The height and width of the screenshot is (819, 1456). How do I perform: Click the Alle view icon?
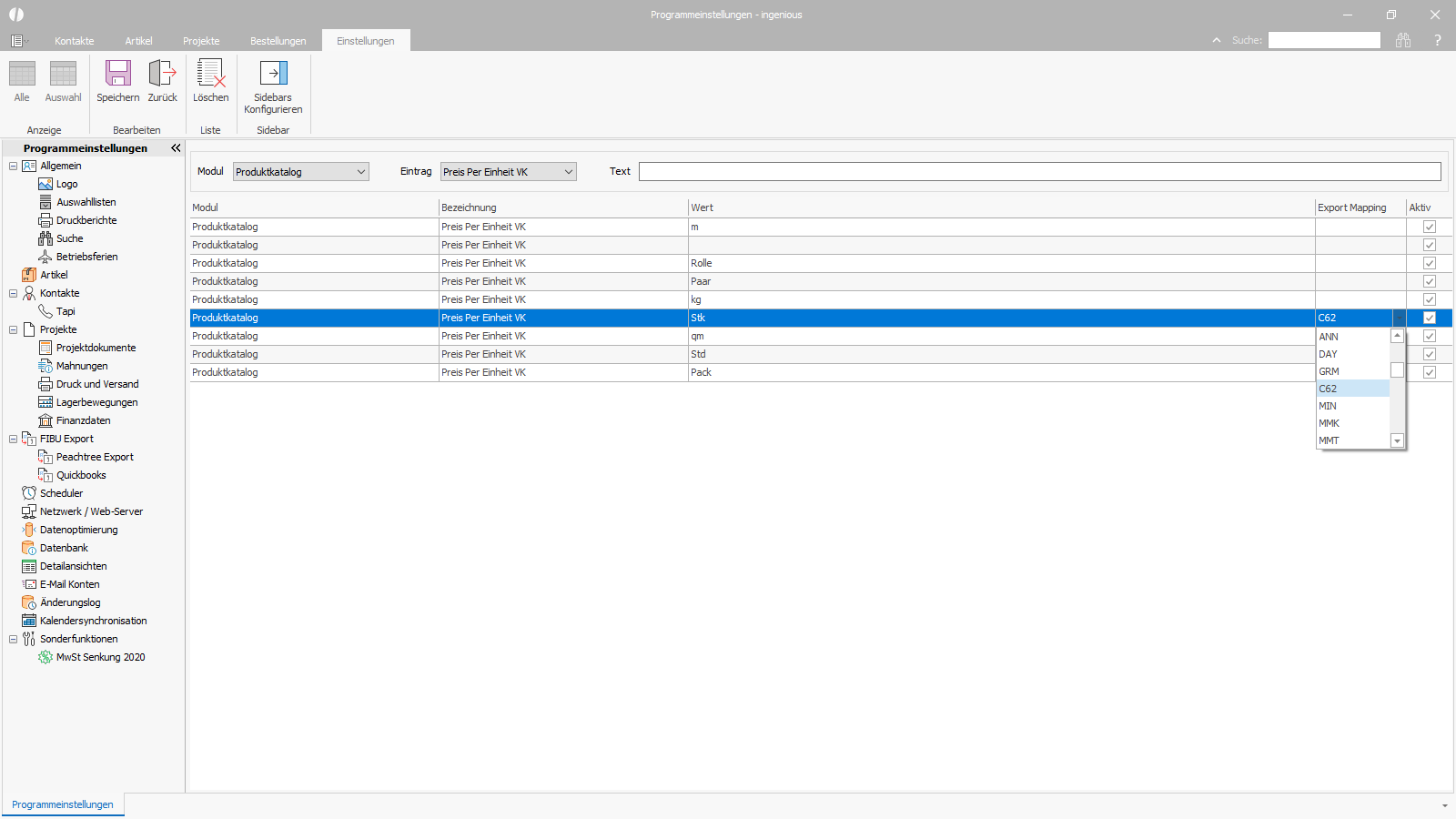22,75
